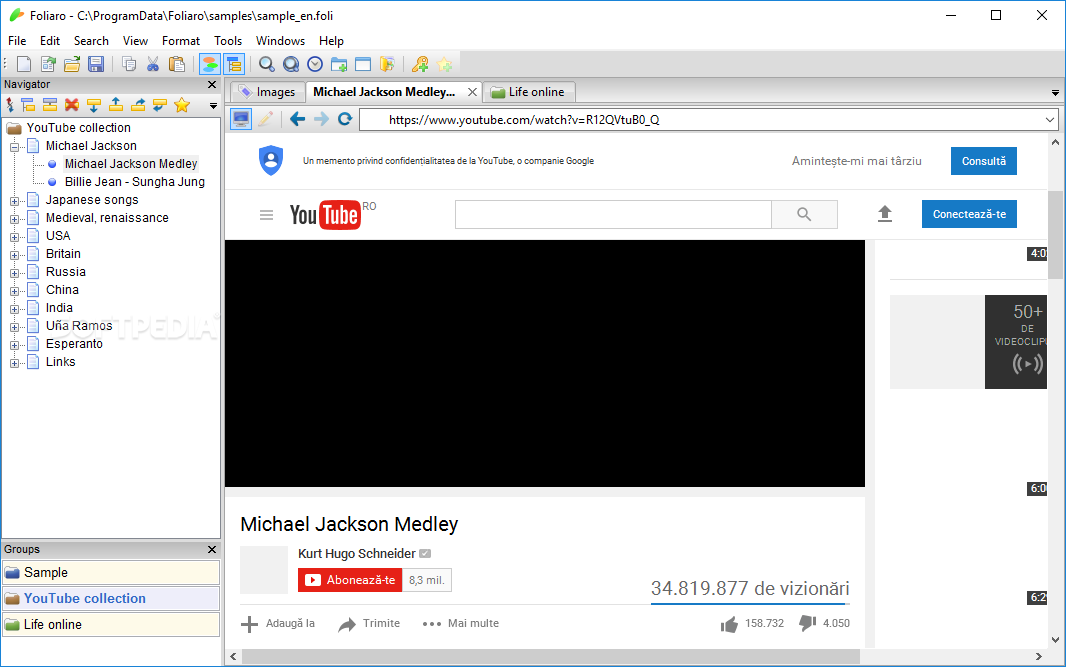Click the Conectează-te sign-in button

[x=969, y=214]
